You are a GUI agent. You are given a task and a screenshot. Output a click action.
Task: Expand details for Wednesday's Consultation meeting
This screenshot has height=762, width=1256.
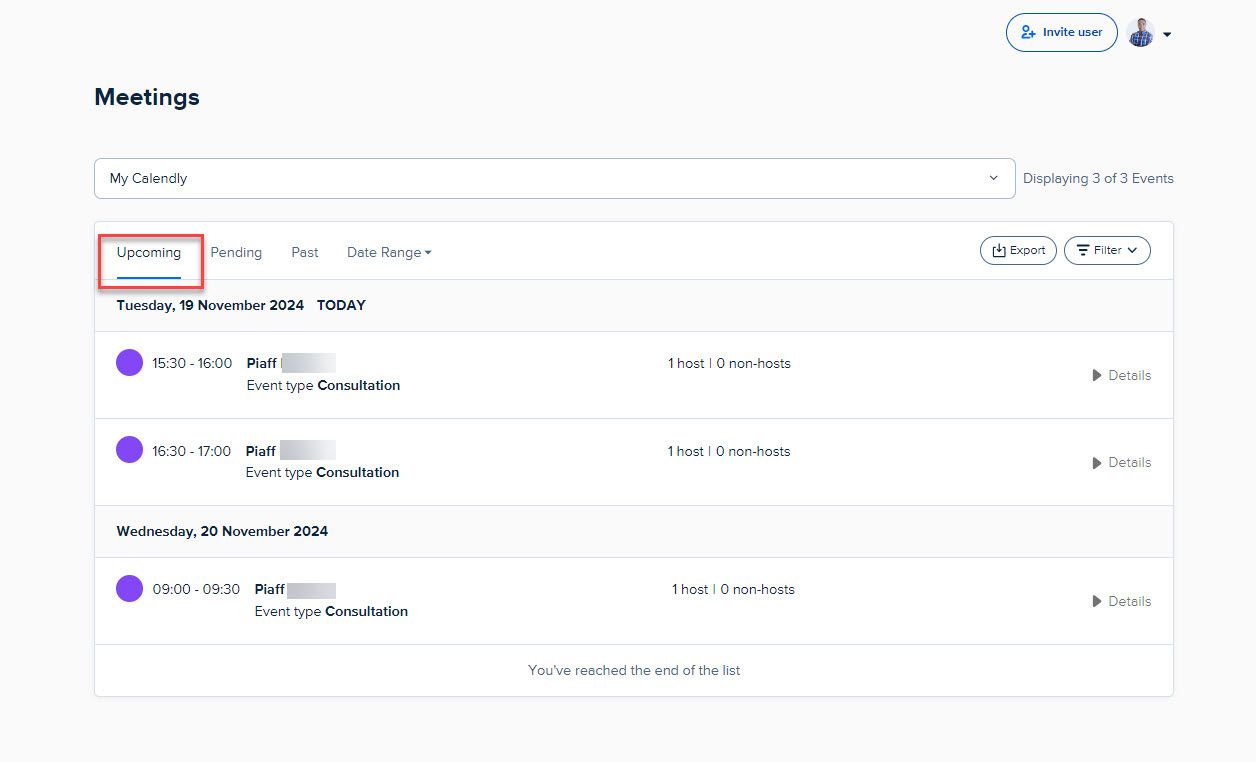click(x=1122, y=601)
